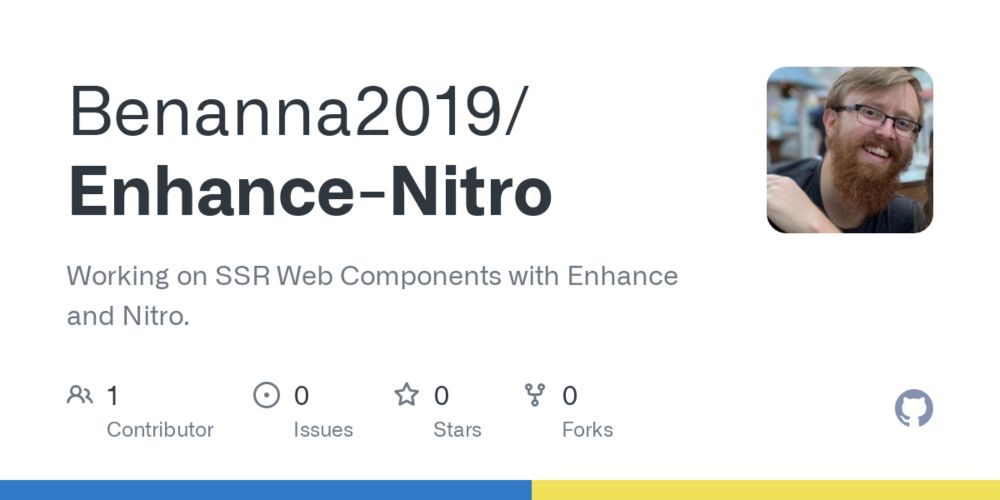Open the bearded man's avatar photo
This screenshot has width=1000, height=500.
(849, 150)
